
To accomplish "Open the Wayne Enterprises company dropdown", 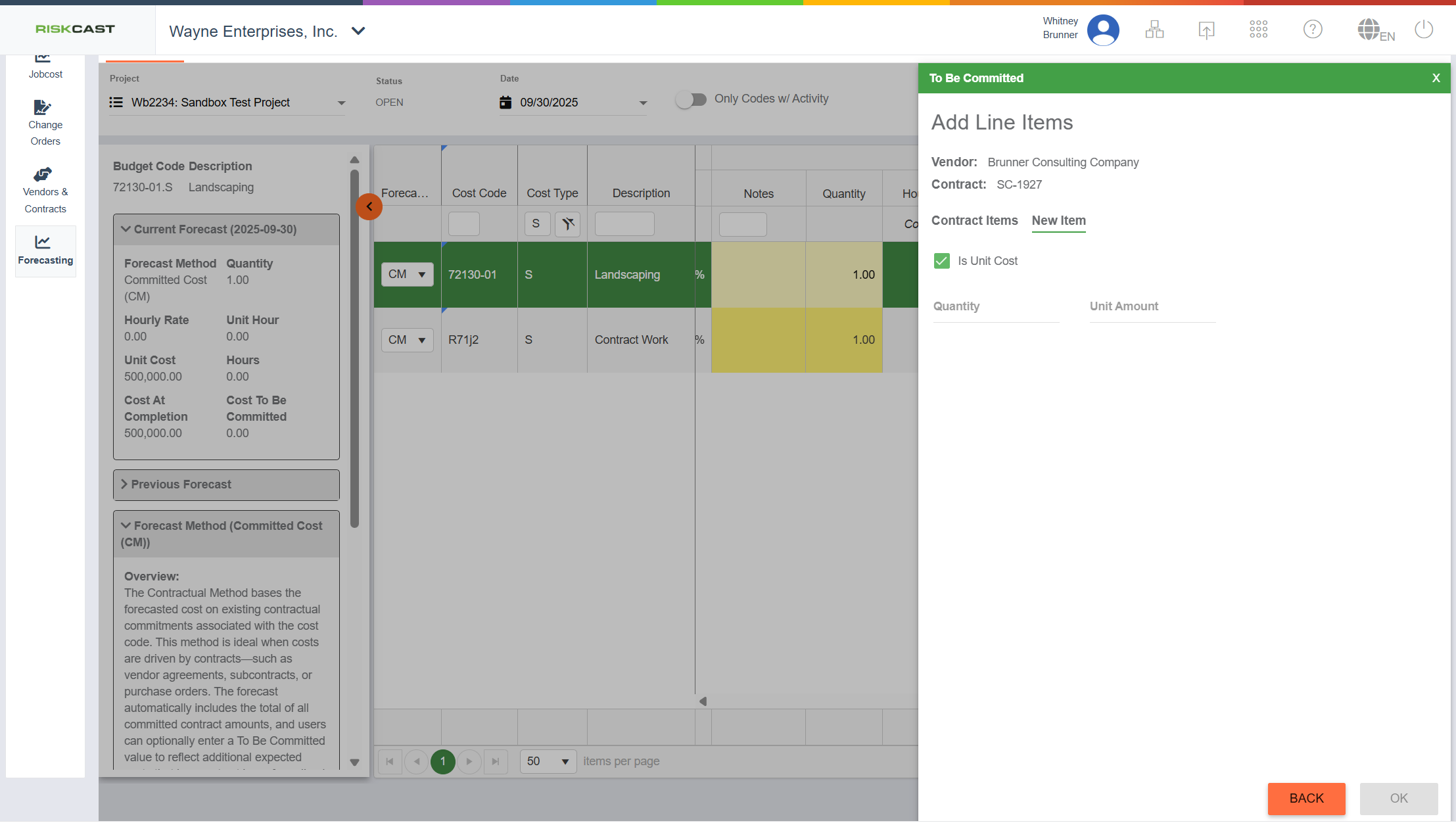I will click(x=358, y=31).
